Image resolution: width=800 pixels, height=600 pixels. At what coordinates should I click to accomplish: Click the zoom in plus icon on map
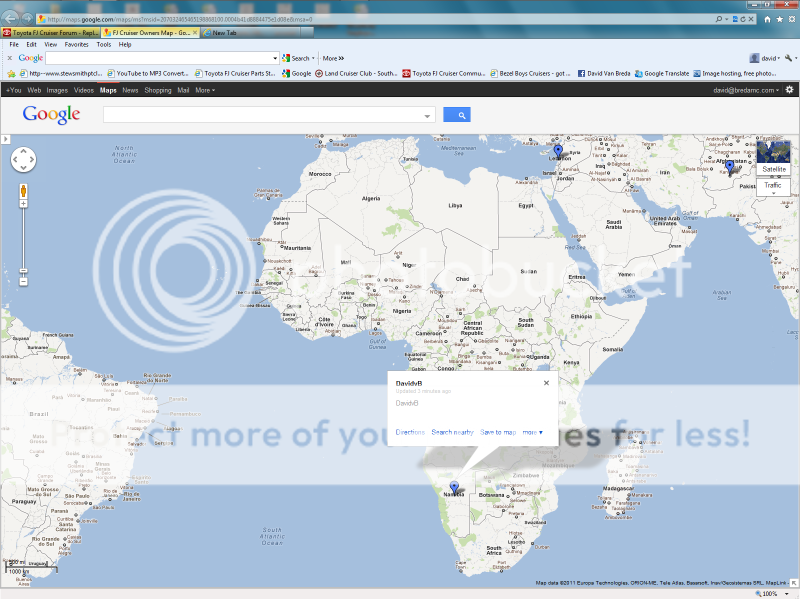pos(23,203)
